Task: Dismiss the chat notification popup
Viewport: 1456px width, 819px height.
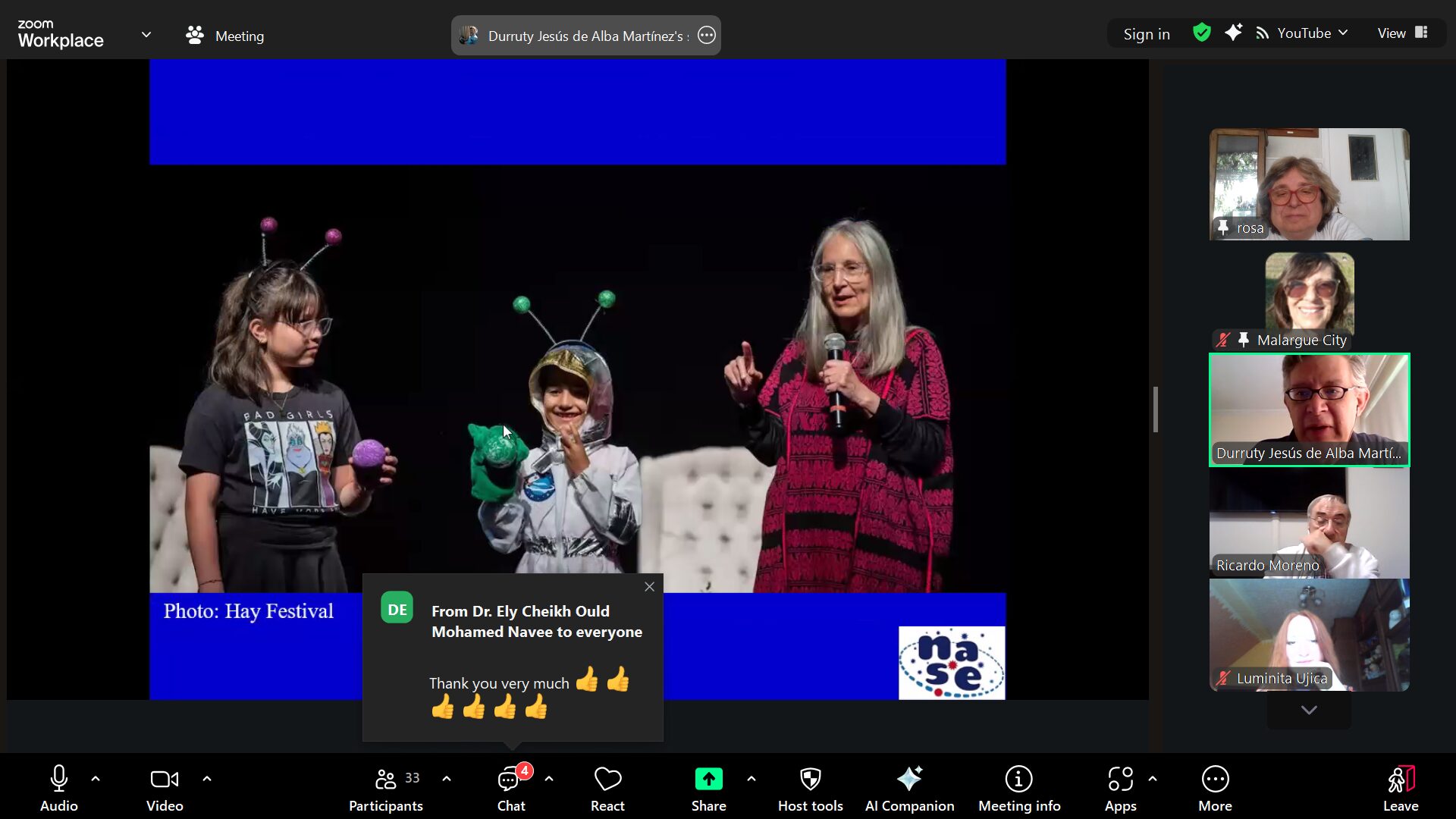Action: [649, 587]
